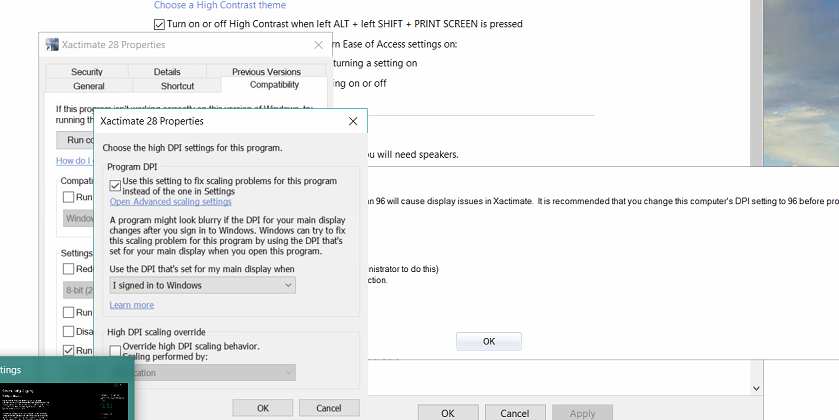Switch to the Security tab
This screenshot has width=839, height=420.
87,72
